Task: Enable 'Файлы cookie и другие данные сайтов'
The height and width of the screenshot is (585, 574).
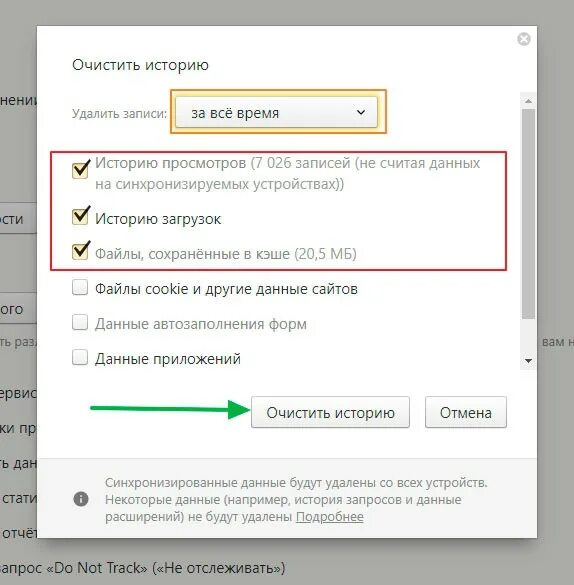Action: pos(80,288)
